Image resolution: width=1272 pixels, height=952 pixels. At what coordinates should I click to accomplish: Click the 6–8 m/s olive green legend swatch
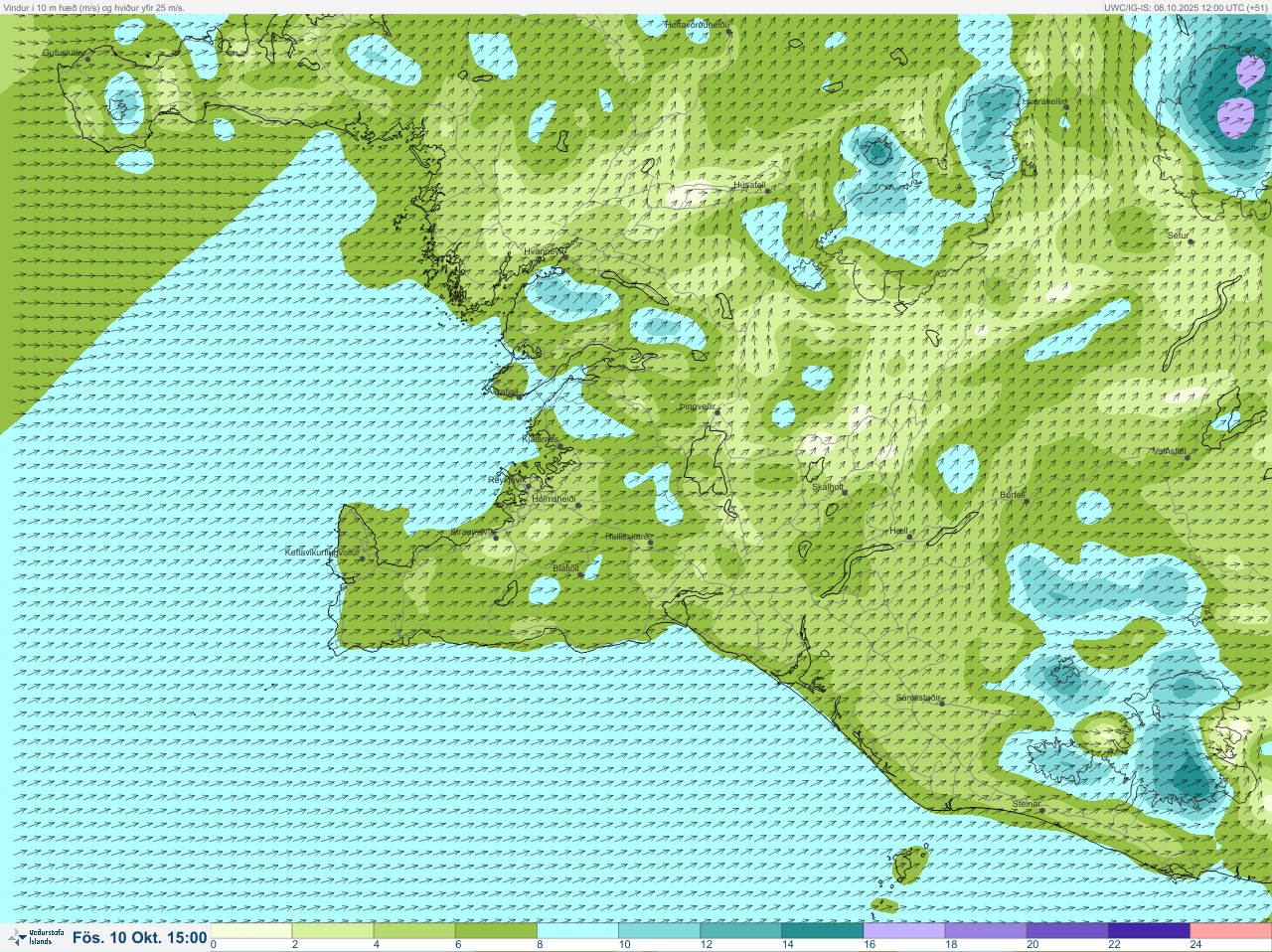pos(496,931)
